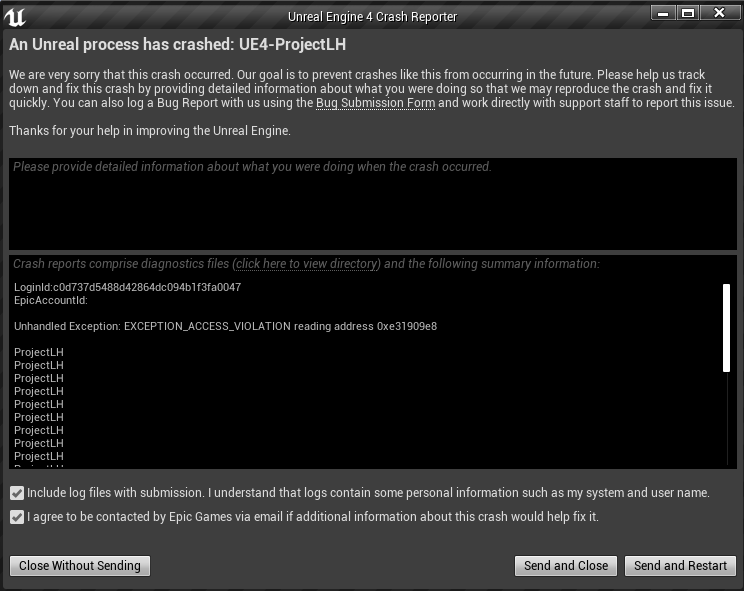Open the Bug Submission Form link
Image resolution: width=744 pixels, height=591 pixels.
coord(375,104)
